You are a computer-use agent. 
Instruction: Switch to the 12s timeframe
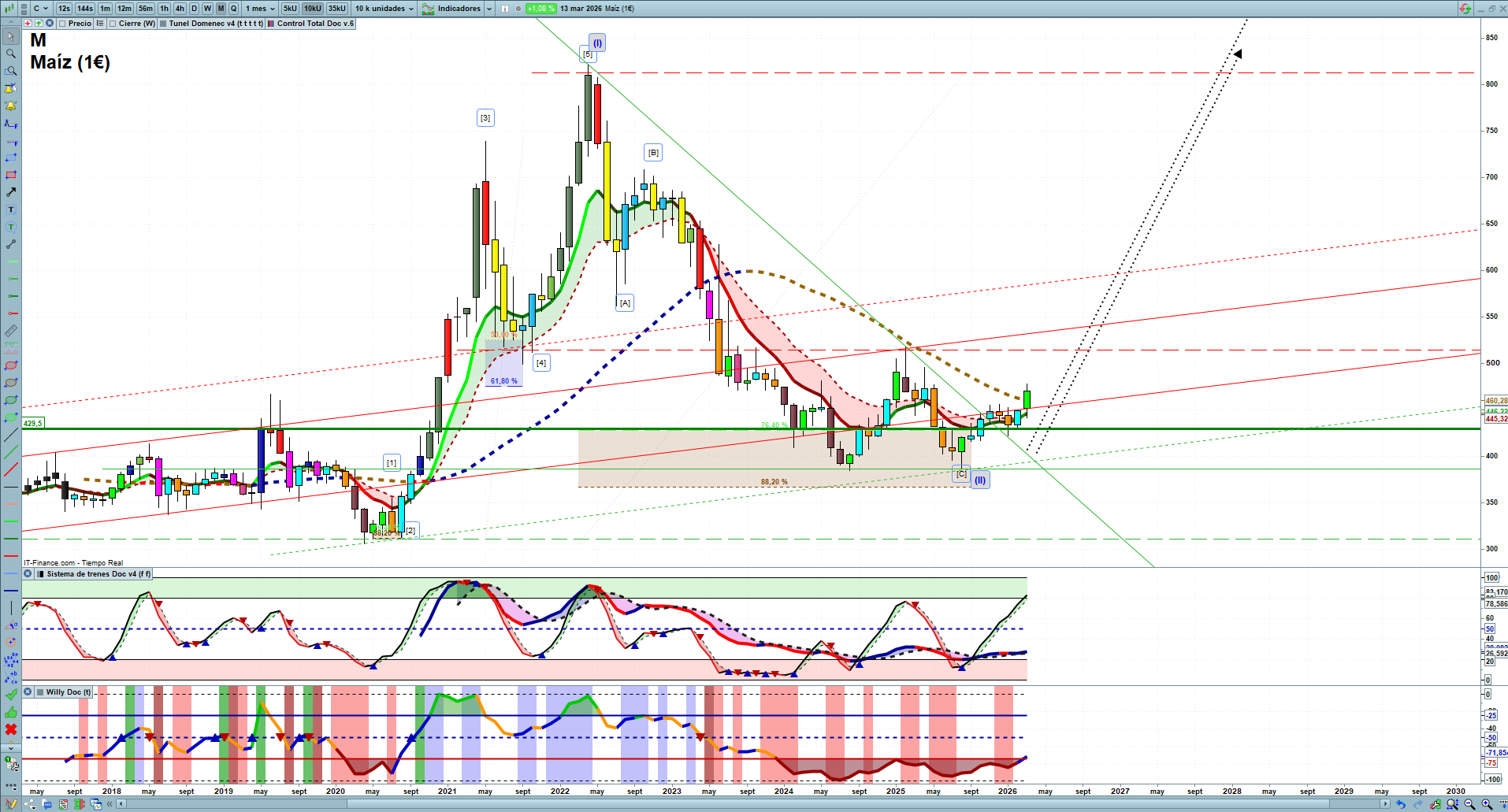64,9
